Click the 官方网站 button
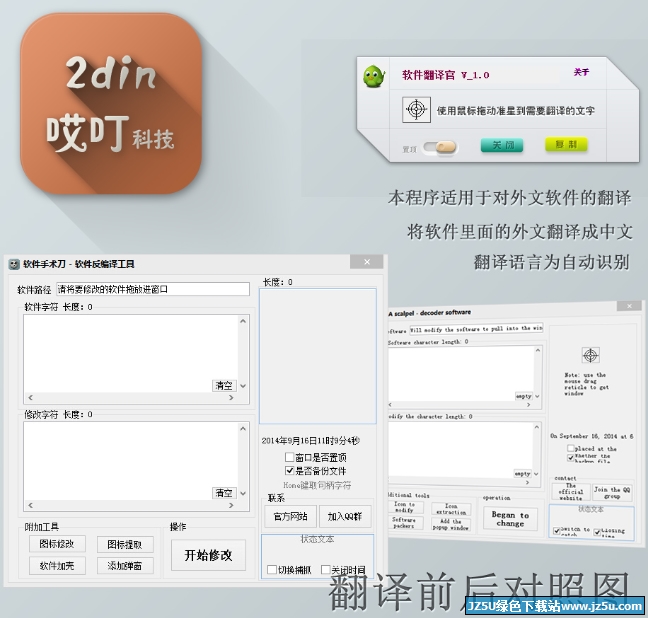648x618 pixels. pyautogui.click(x=291, y=516)
